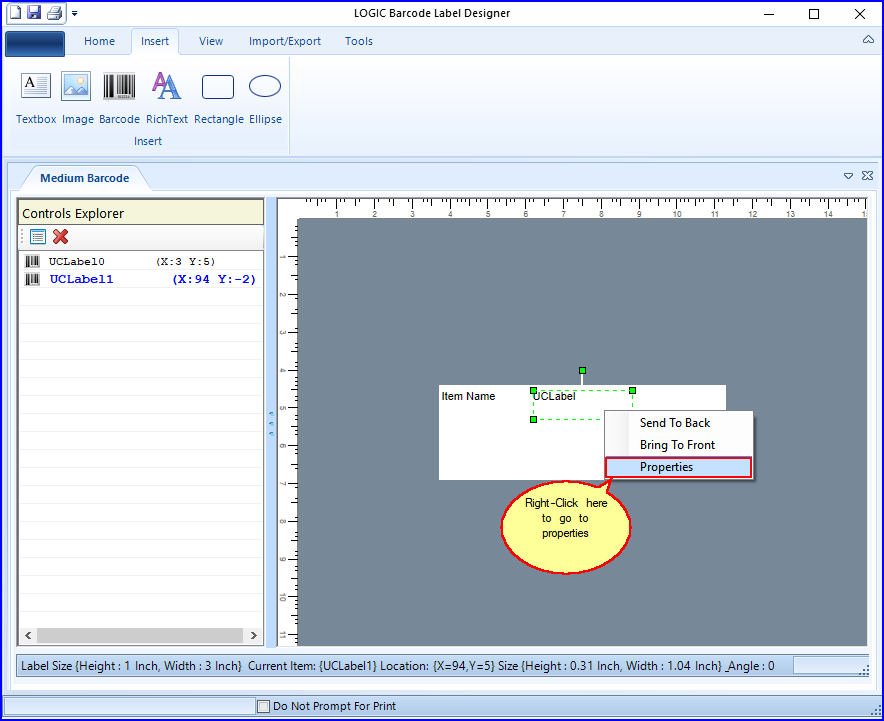The image size is (884, 721).
Task: Click the Insert group label in ribbon
Action: pos(148,141)
